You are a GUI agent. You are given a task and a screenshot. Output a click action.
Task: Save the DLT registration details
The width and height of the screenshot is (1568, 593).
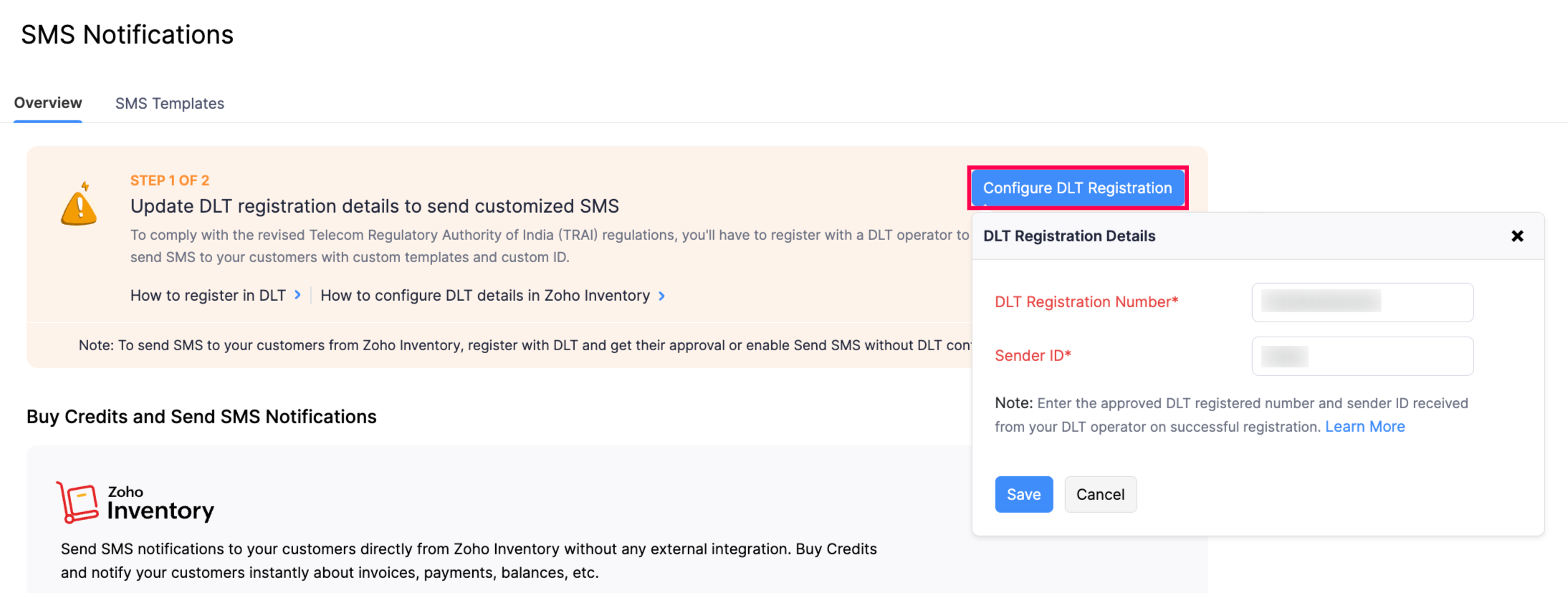[x=1023, y=494]
